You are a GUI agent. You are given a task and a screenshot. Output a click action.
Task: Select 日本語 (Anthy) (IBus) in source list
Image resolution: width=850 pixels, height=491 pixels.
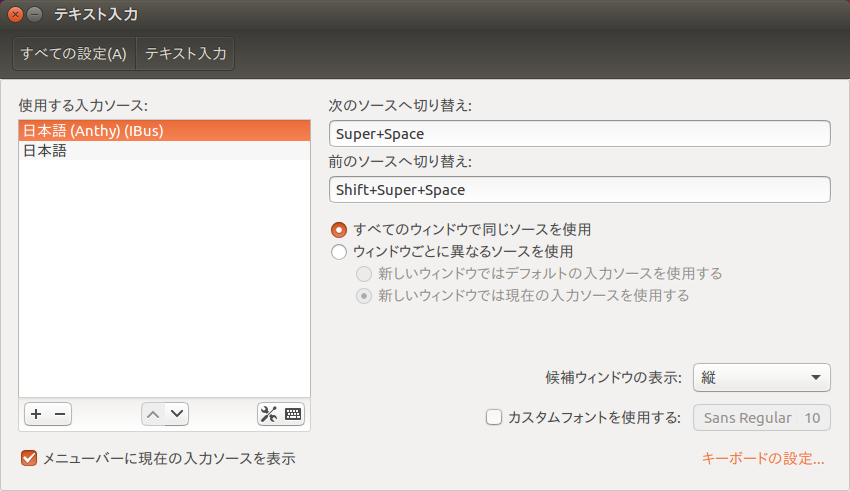[x=164, y=131]
